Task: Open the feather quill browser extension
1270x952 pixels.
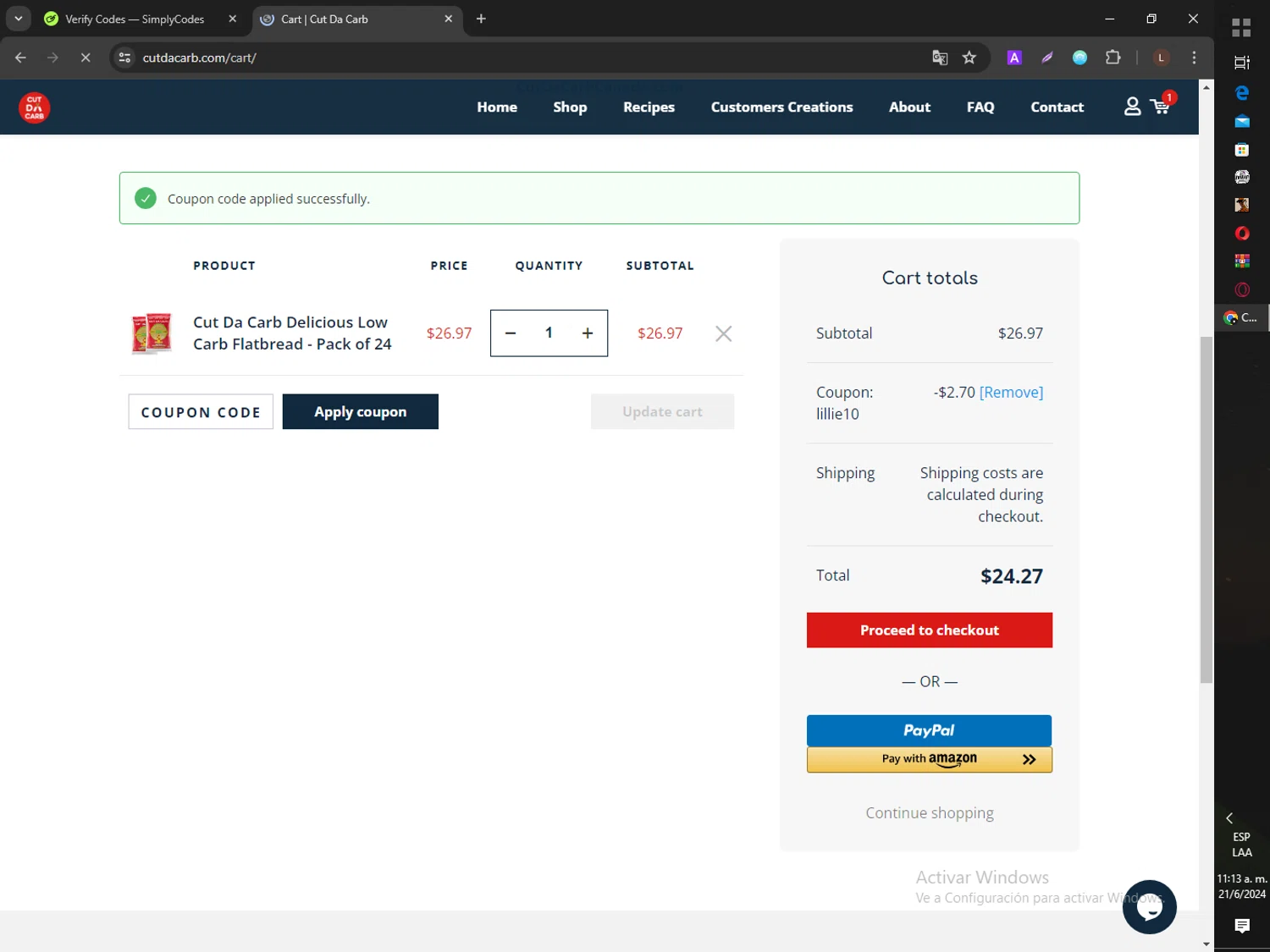Action: (1047, 58)
